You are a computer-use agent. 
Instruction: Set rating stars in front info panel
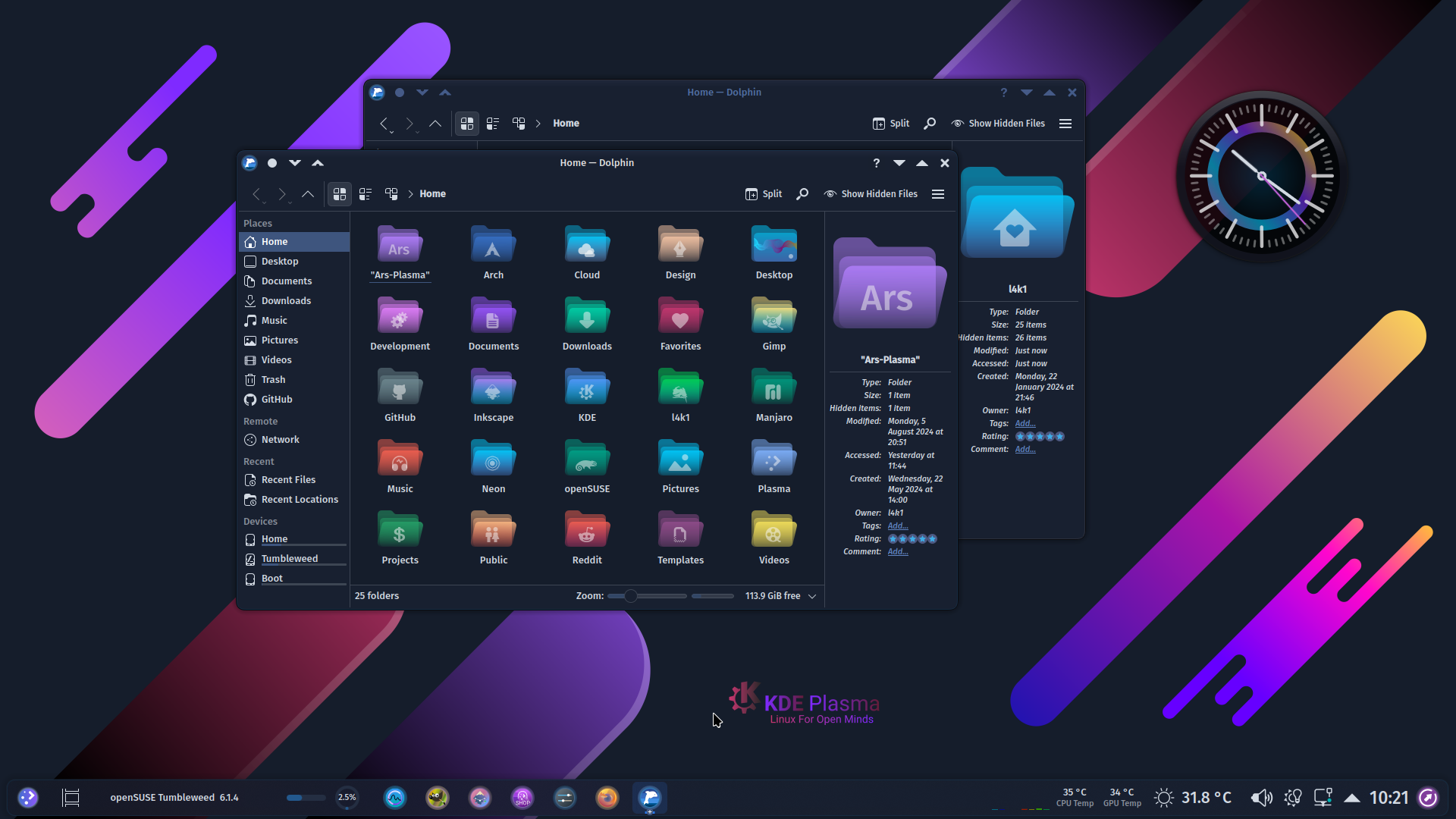coord(912,539)
